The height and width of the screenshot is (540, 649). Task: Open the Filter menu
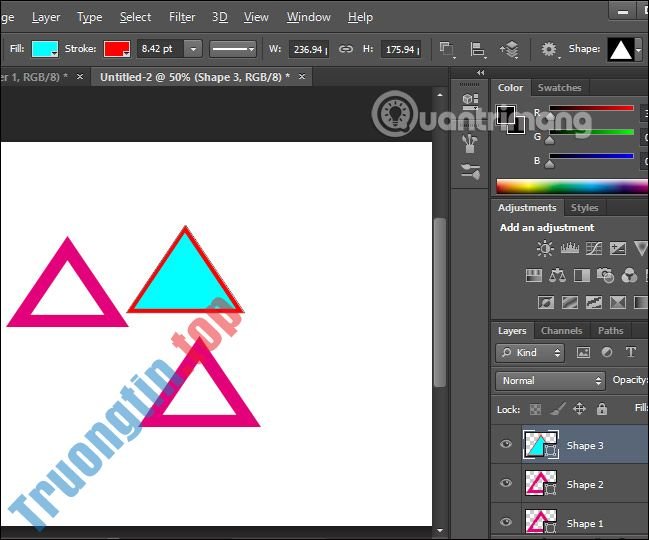(182, 17)
